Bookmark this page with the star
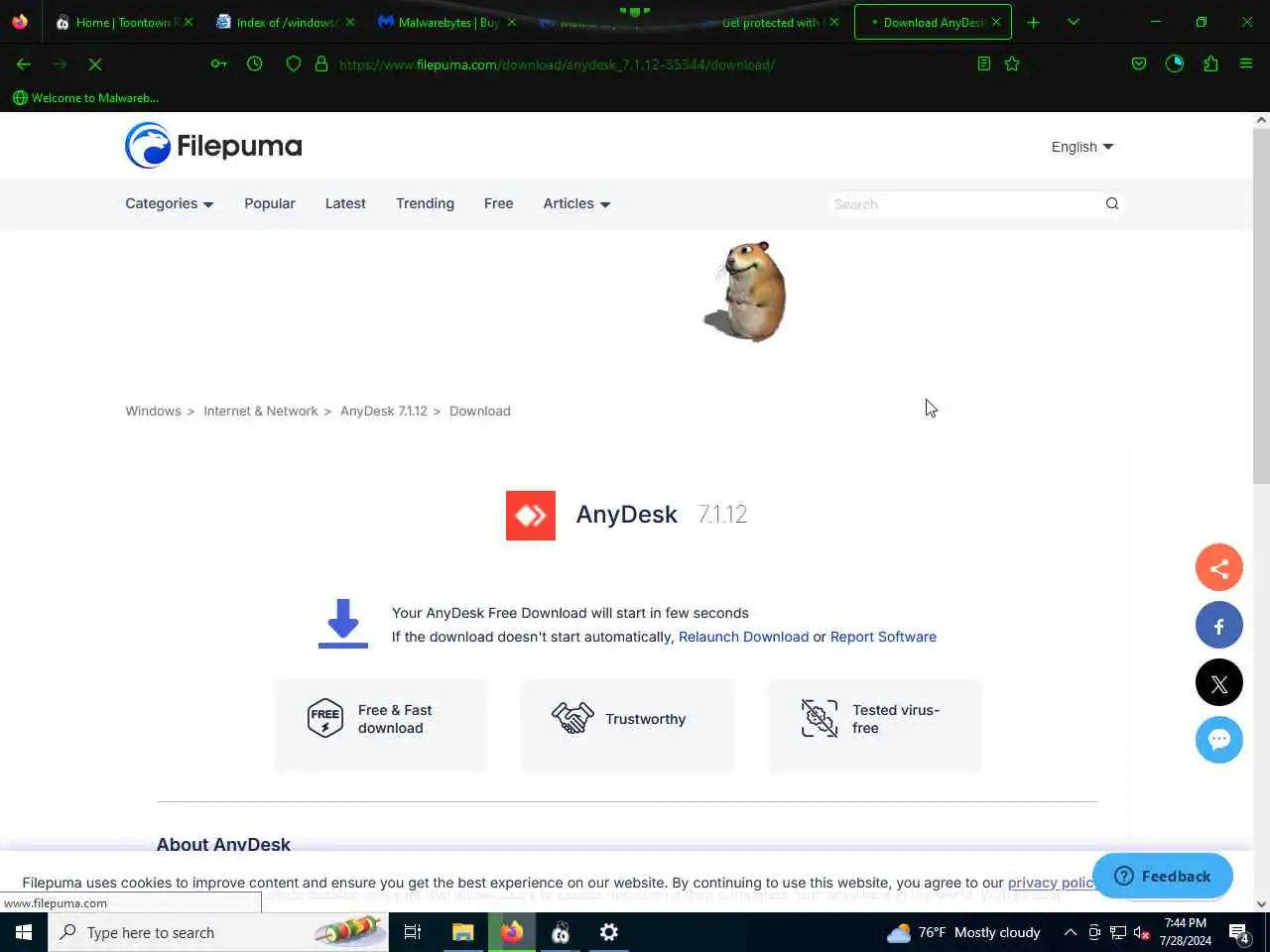Screen dimensions: 1270x952 [1012, 63]
